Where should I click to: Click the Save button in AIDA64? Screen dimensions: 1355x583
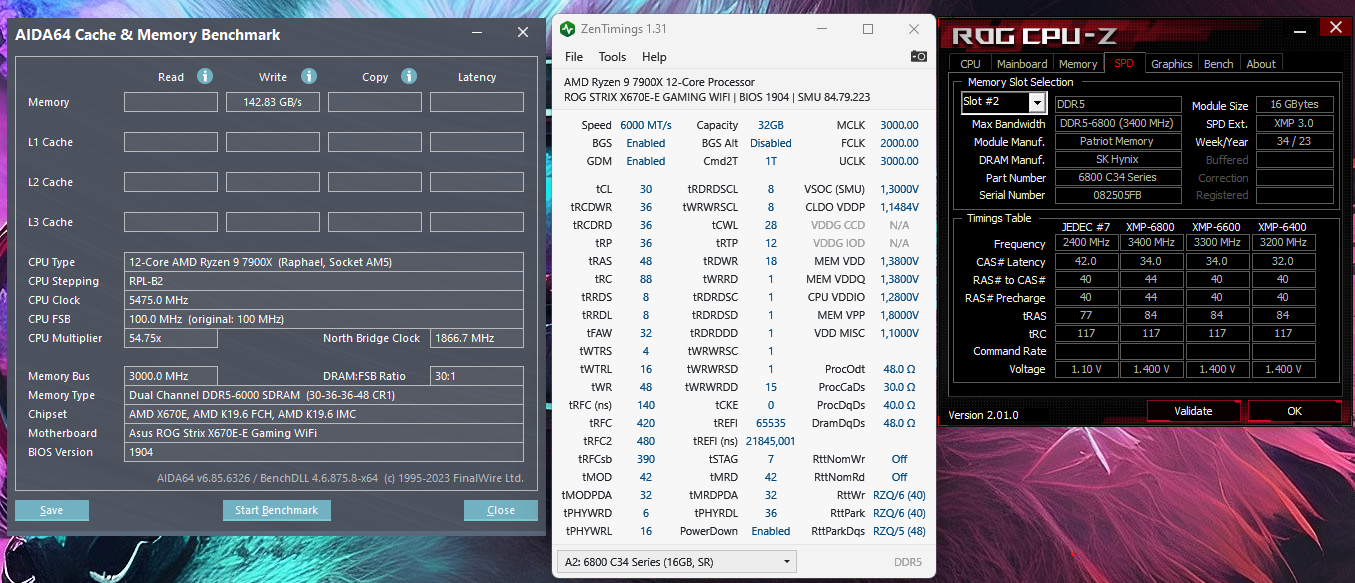click(52, 510)
